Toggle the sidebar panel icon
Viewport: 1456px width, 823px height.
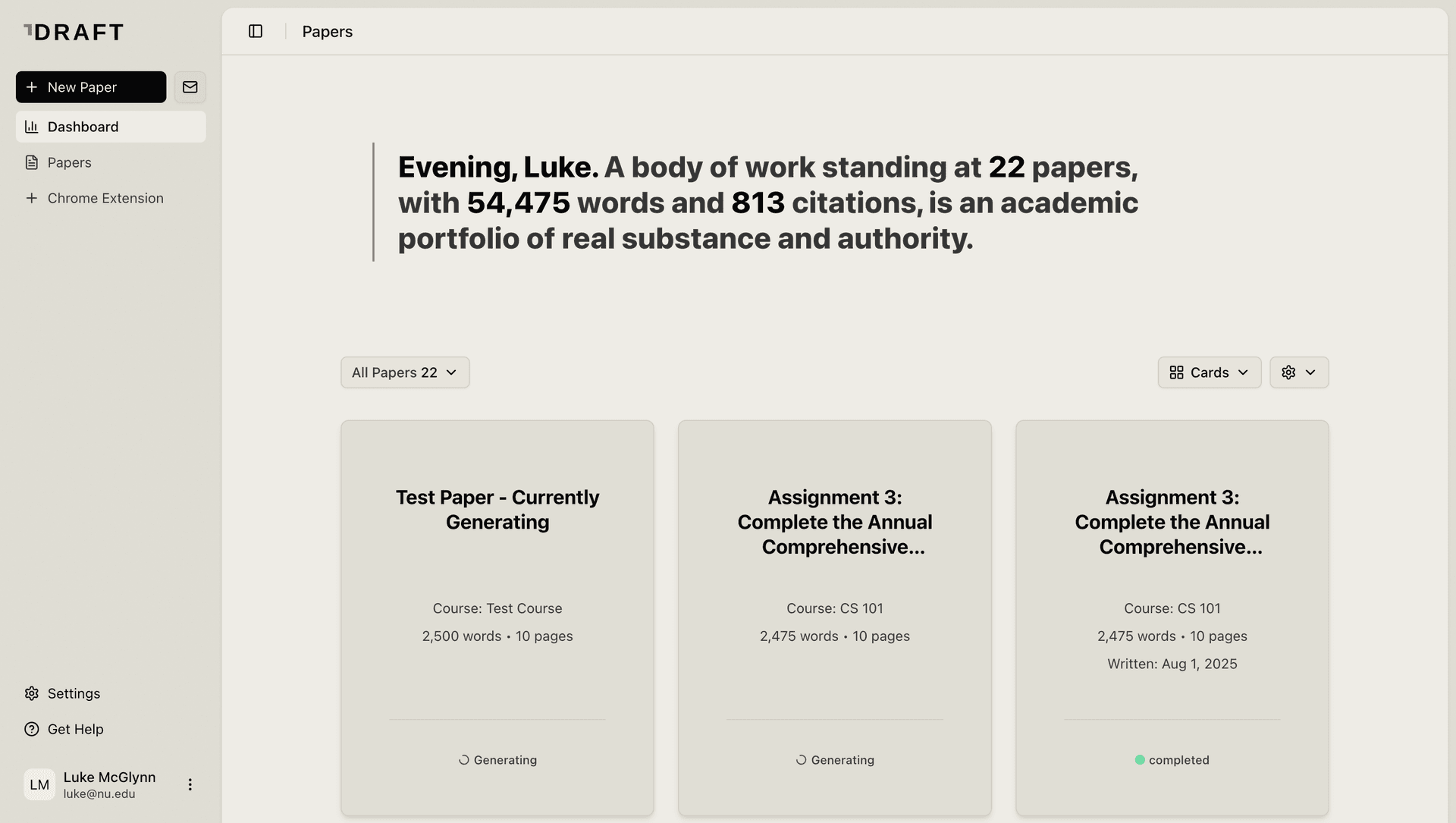point(256,31)
